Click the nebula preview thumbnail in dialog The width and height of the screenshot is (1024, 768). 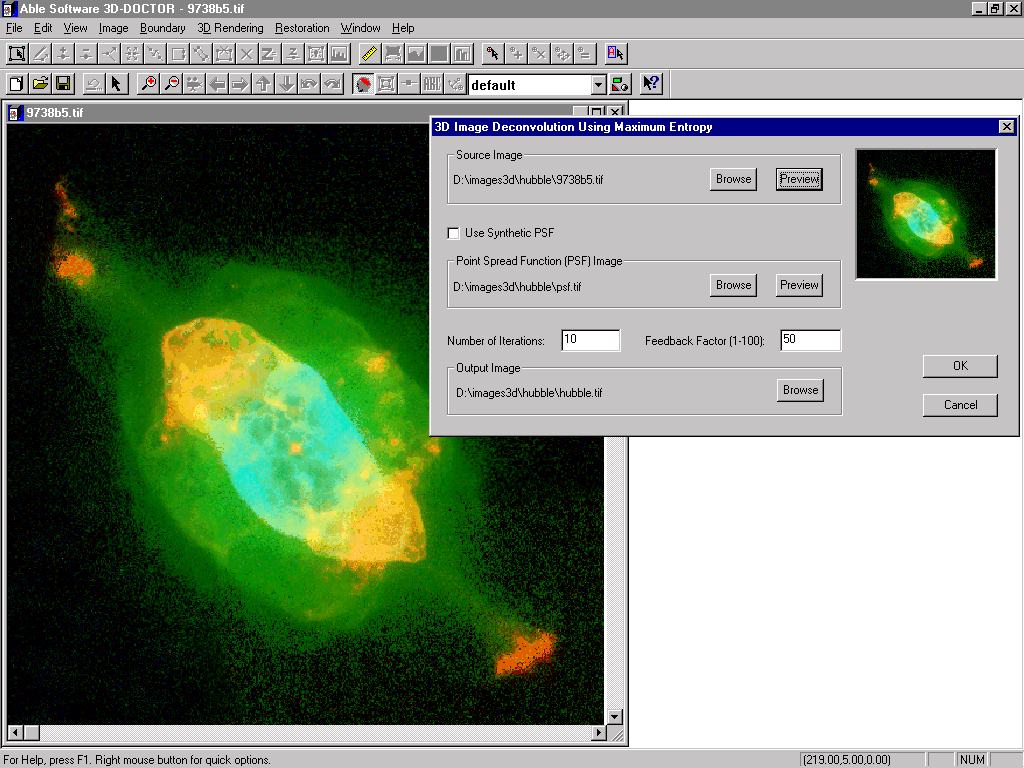926,214
